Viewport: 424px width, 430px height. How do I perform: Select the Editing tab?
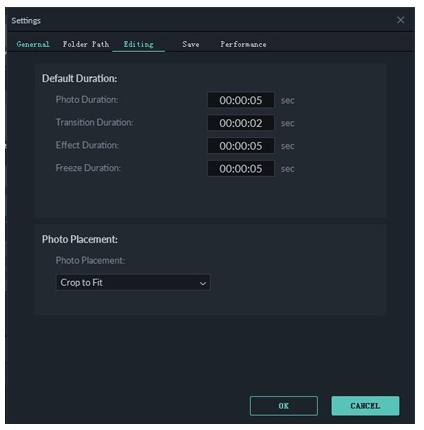[139, 44]
